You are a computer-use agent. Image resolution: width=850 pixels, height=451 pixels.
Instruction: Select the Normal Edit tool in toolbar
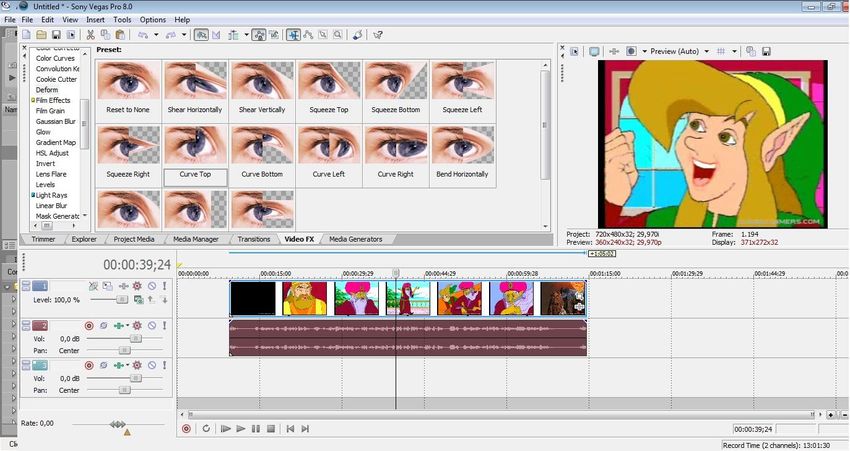click(293, 35)
